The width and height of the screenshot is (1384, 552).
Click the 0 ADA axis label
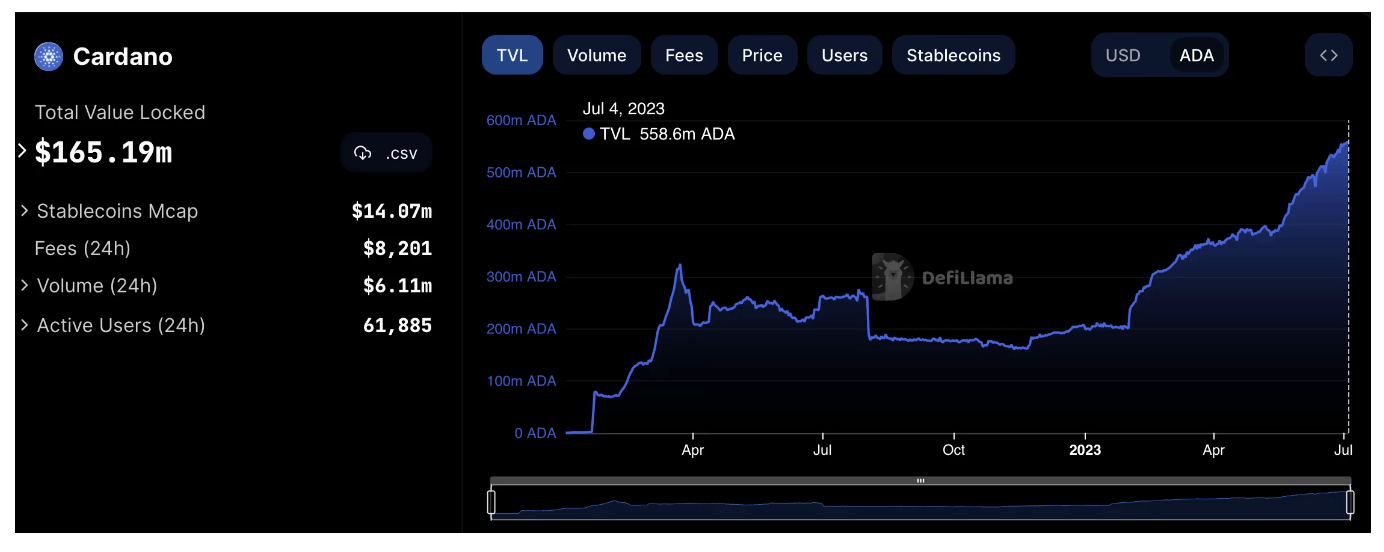click(x=534, y=433)
